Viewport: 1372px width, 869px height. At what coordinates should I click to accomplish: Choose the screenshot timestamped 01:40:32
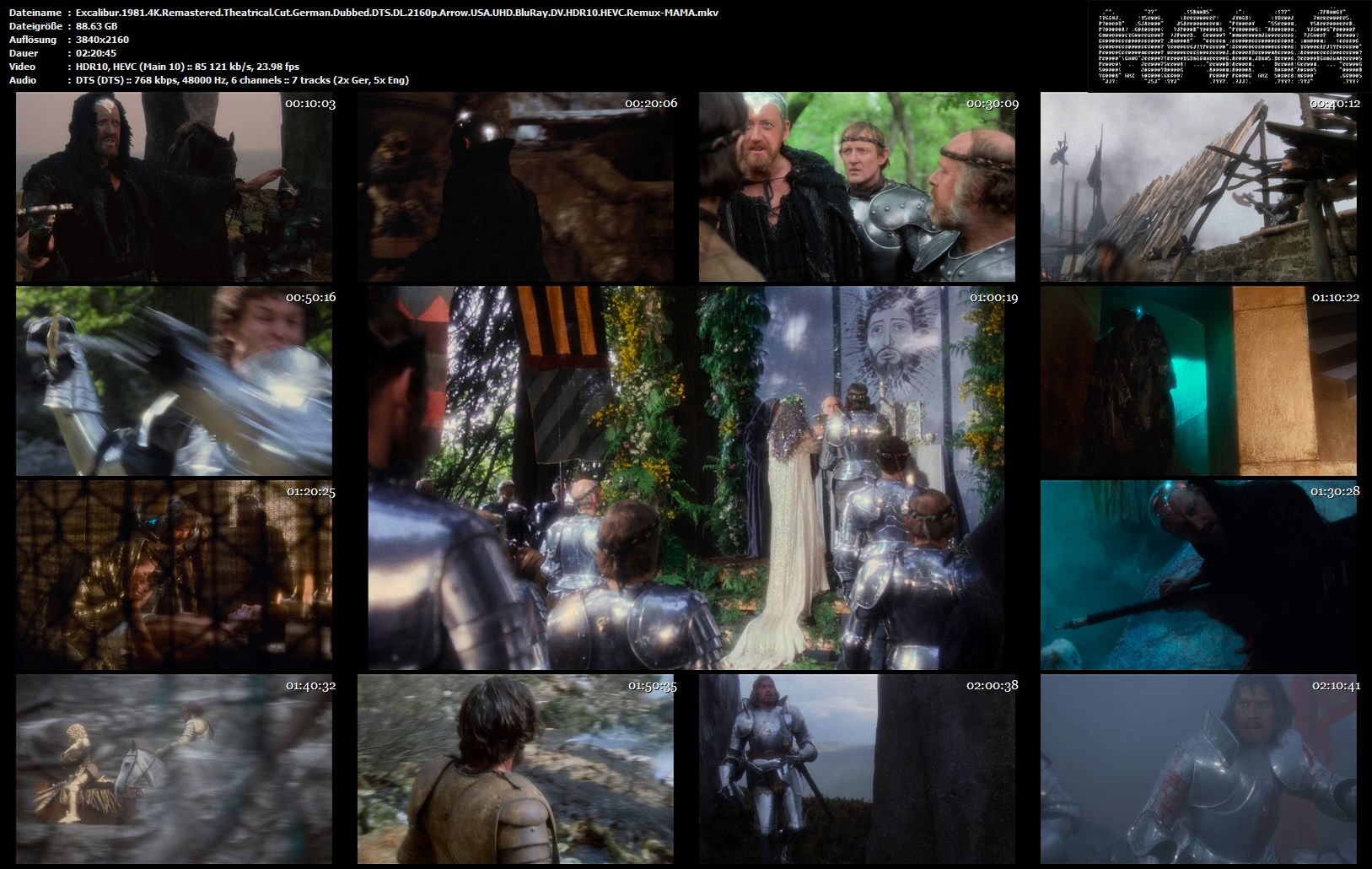(175, 769)
